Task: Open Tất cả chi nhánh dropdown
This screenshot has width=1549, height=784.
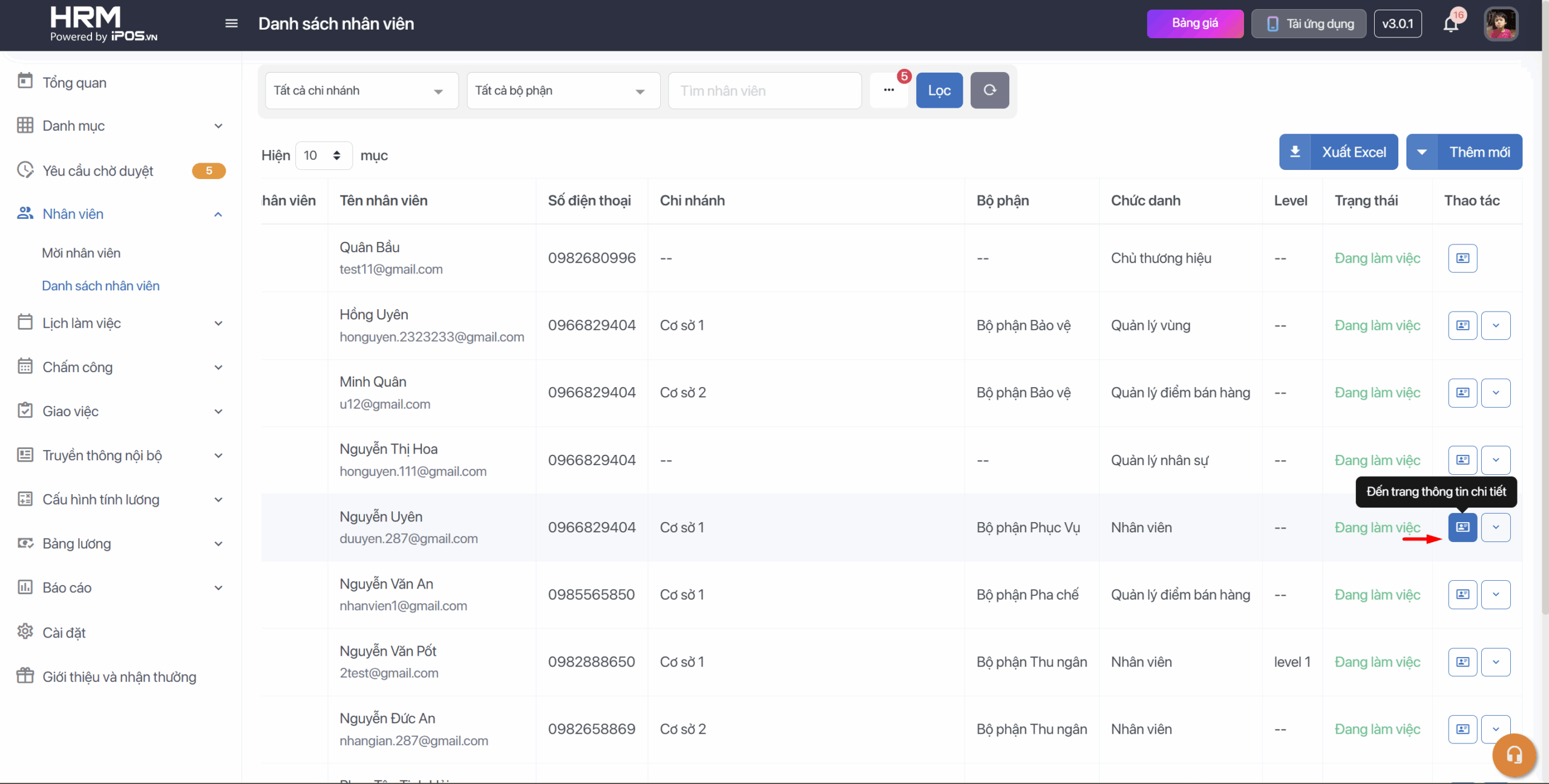Action: point(361,91)
